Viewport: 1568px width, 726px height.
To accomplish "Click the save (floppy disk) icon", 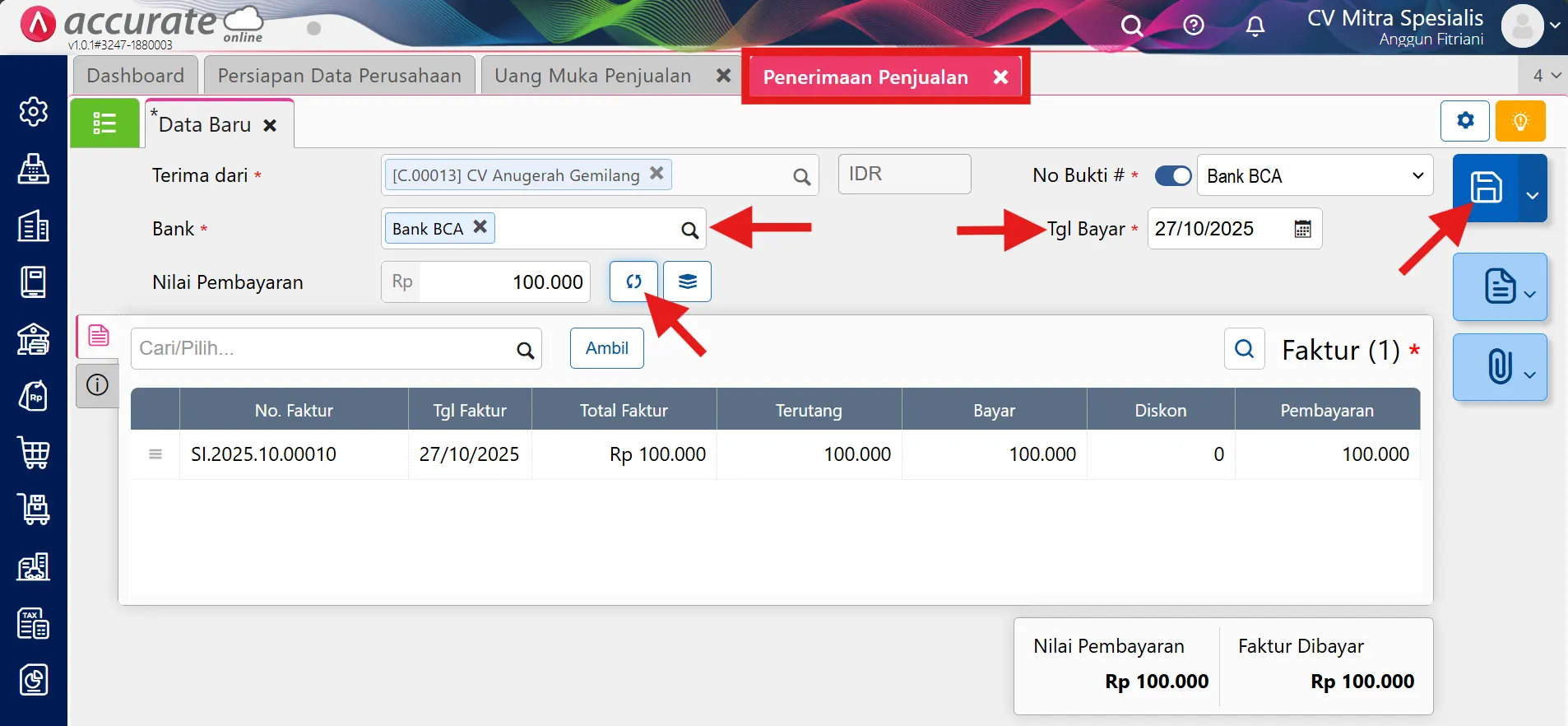I will 1486,188.
